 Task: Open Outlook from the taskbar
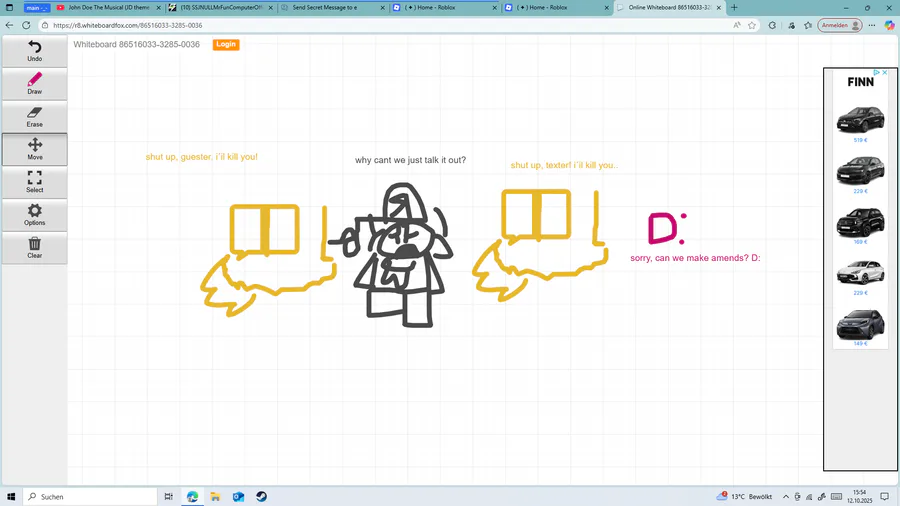(x=238, y=496)
